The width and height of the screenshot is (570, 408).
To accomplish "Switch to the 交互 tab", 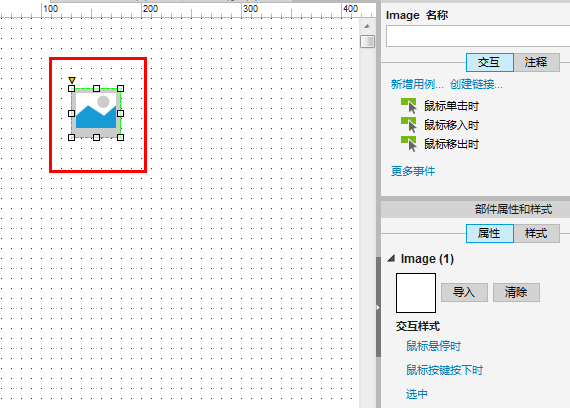I will [x=490, y=63].
